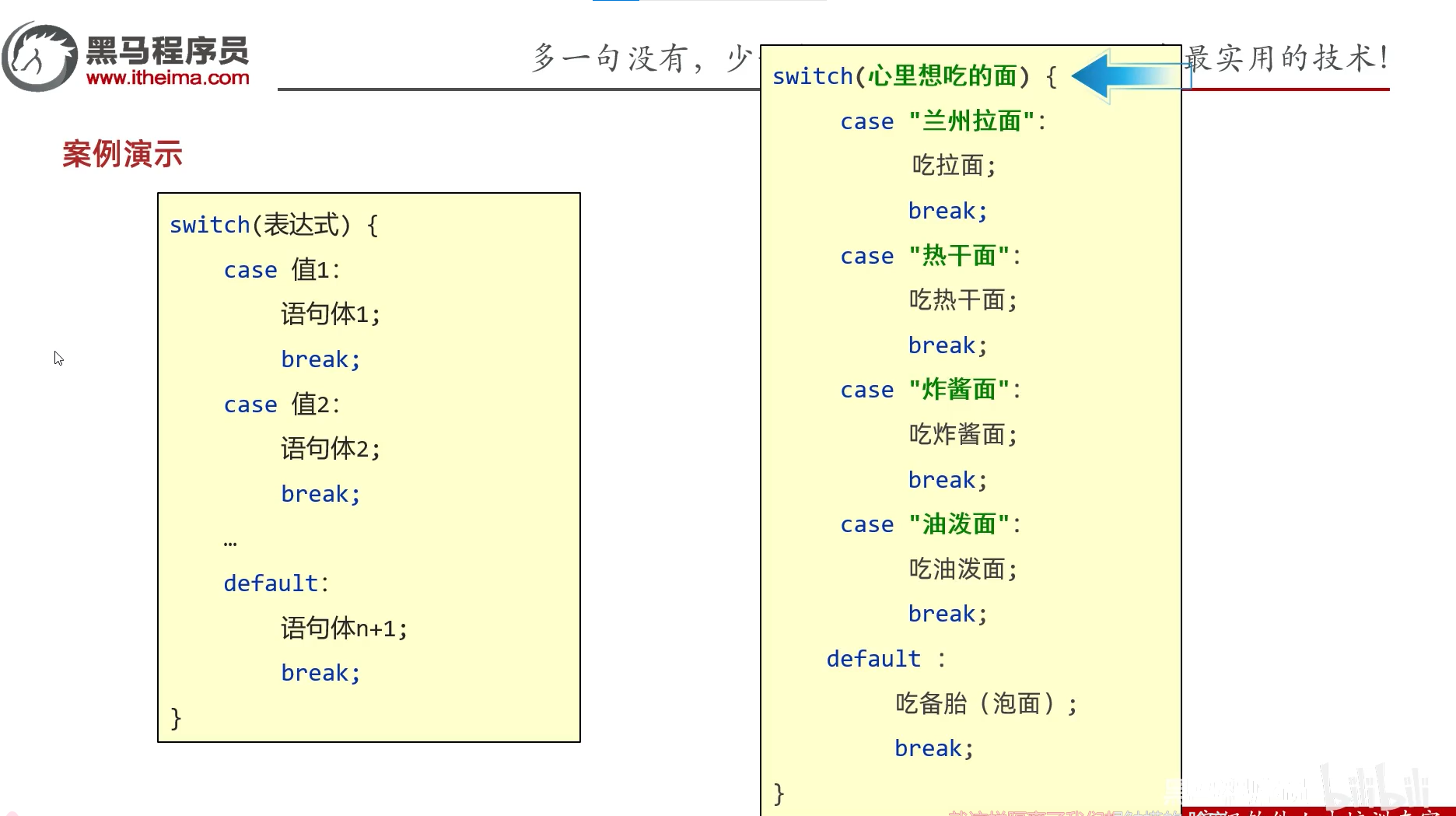Select the 吃热干面; statement
1456x816 pixels.
click(x=964, y=300)
